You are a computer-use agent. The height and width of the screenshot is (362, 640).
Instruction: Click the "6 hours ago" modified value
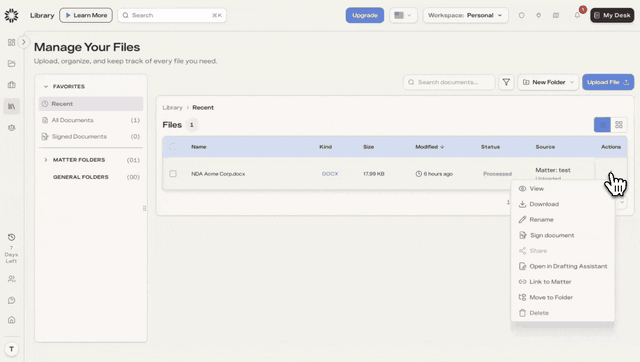coord(438,174)
